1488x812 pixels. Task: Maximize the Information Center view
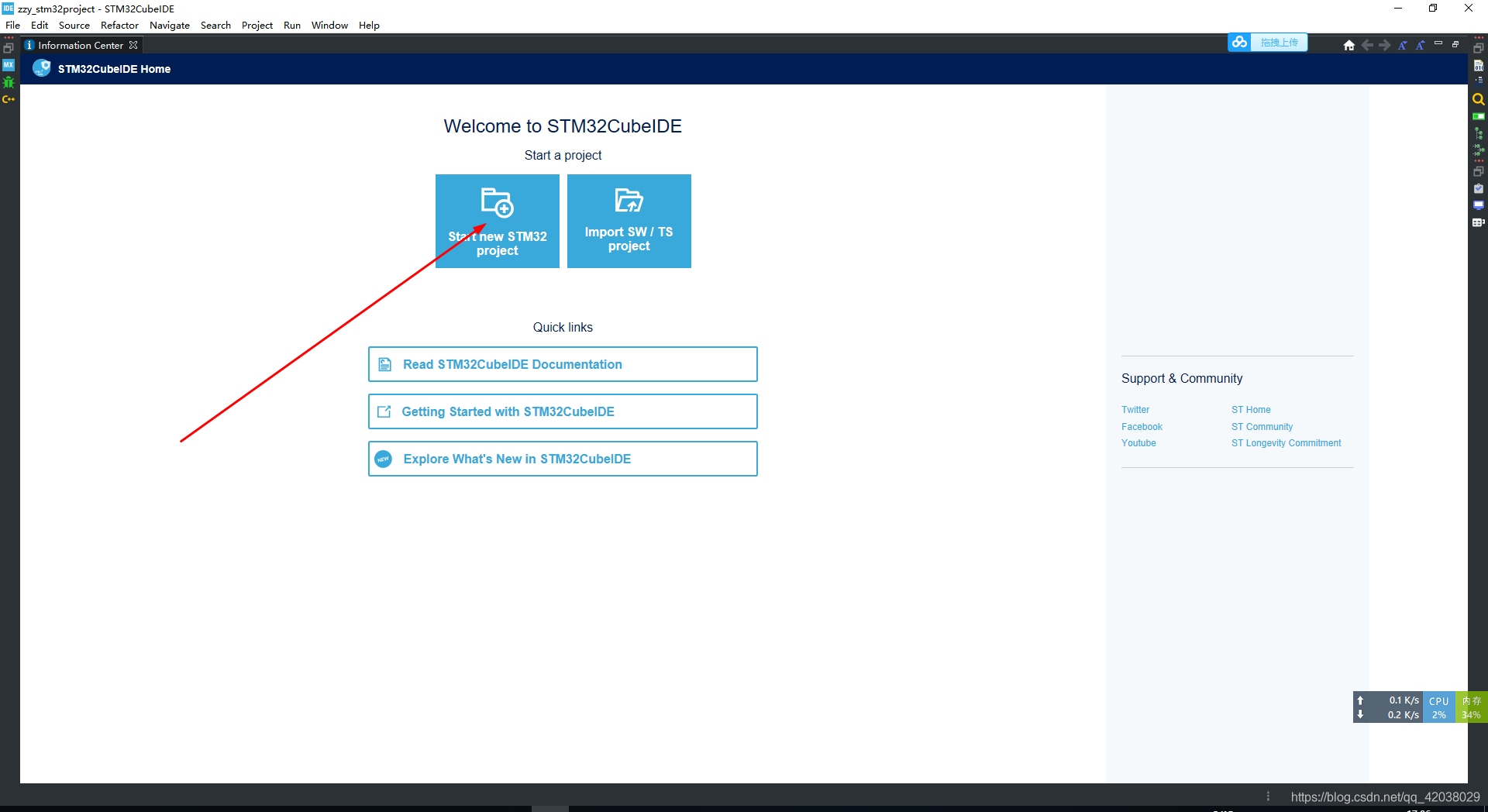[x=1455, y=43]
